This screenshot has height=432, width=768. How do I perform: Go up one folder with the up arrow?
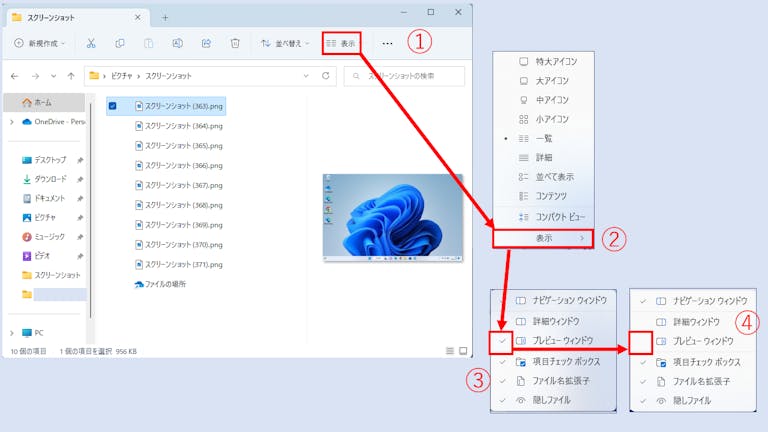click(x=71, y=76)
